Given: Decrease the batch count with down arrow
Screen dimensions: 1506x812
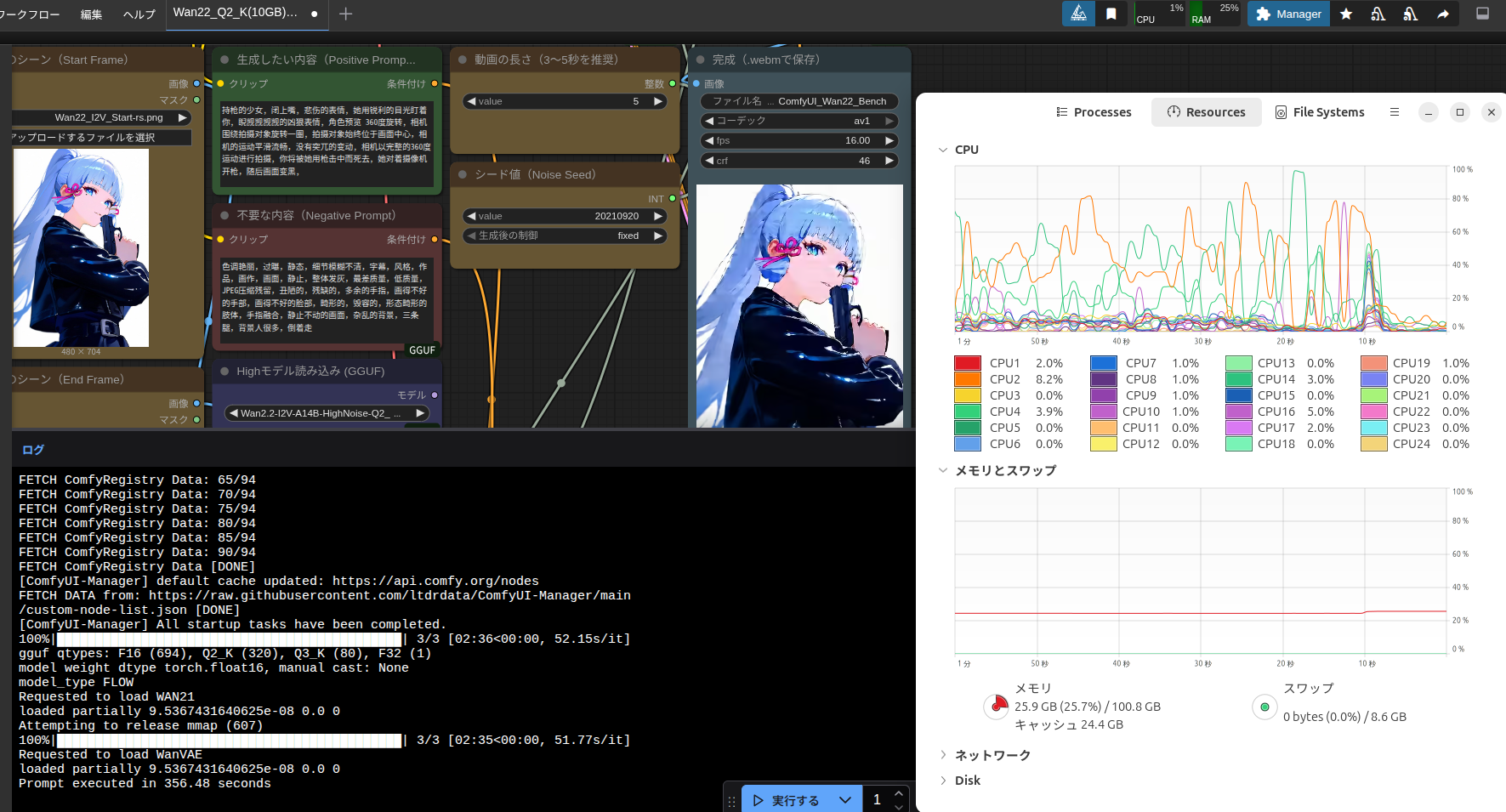Looking at the screenshot, I should point(899,807).
